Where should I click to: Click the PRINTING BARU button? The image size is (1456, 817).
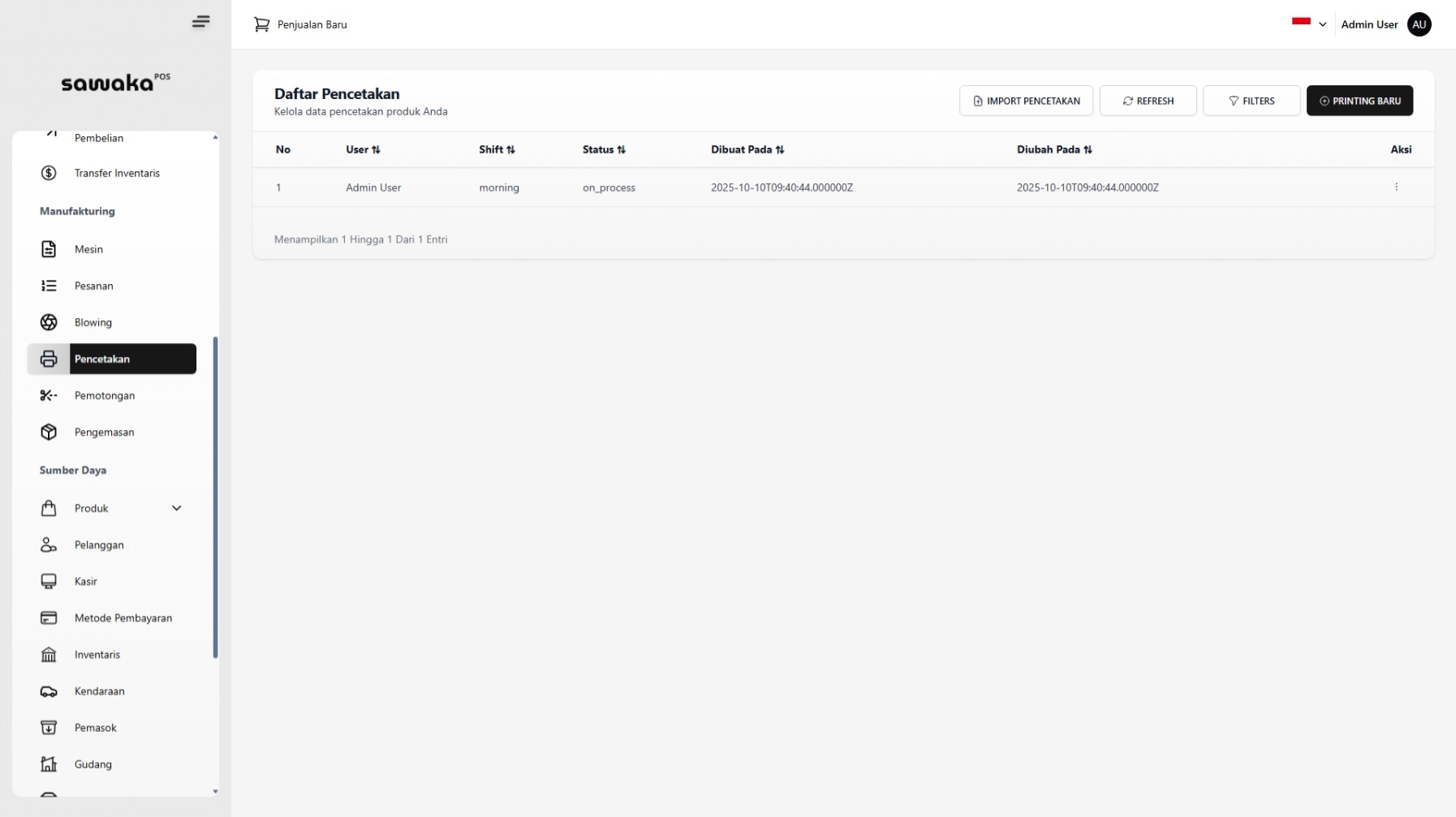tap(1360, 101)
